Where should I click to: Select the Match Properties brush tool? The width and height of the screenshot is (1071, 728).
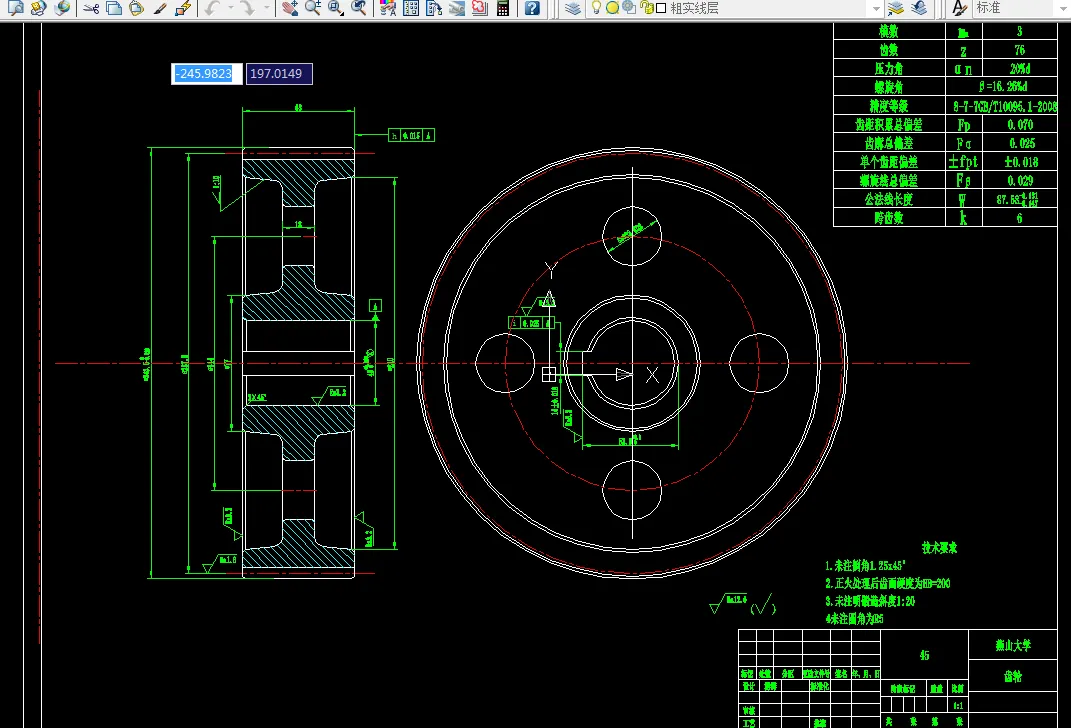(160, 8)
